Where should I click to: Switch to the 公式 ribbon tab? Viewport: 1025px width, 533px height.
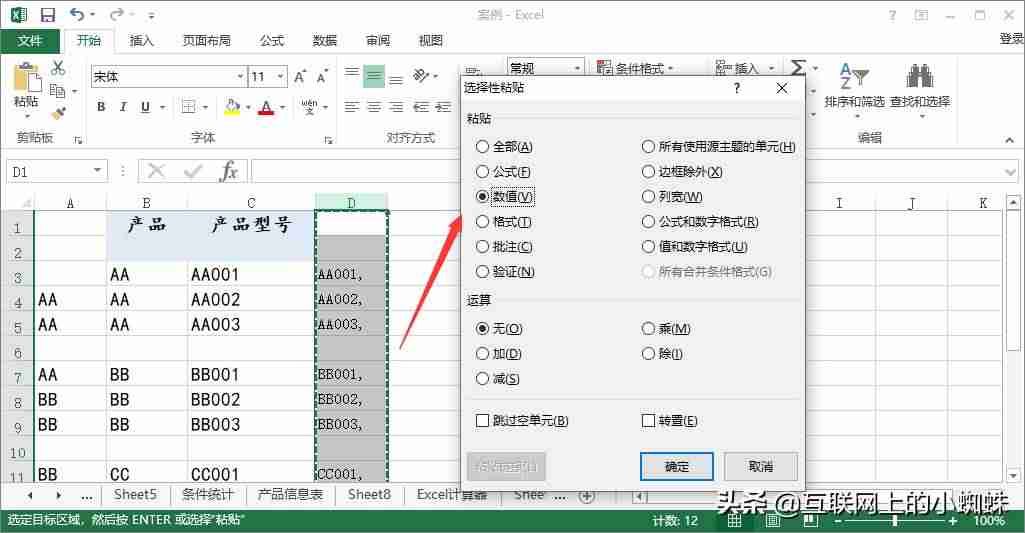click(x=272, y=41)
